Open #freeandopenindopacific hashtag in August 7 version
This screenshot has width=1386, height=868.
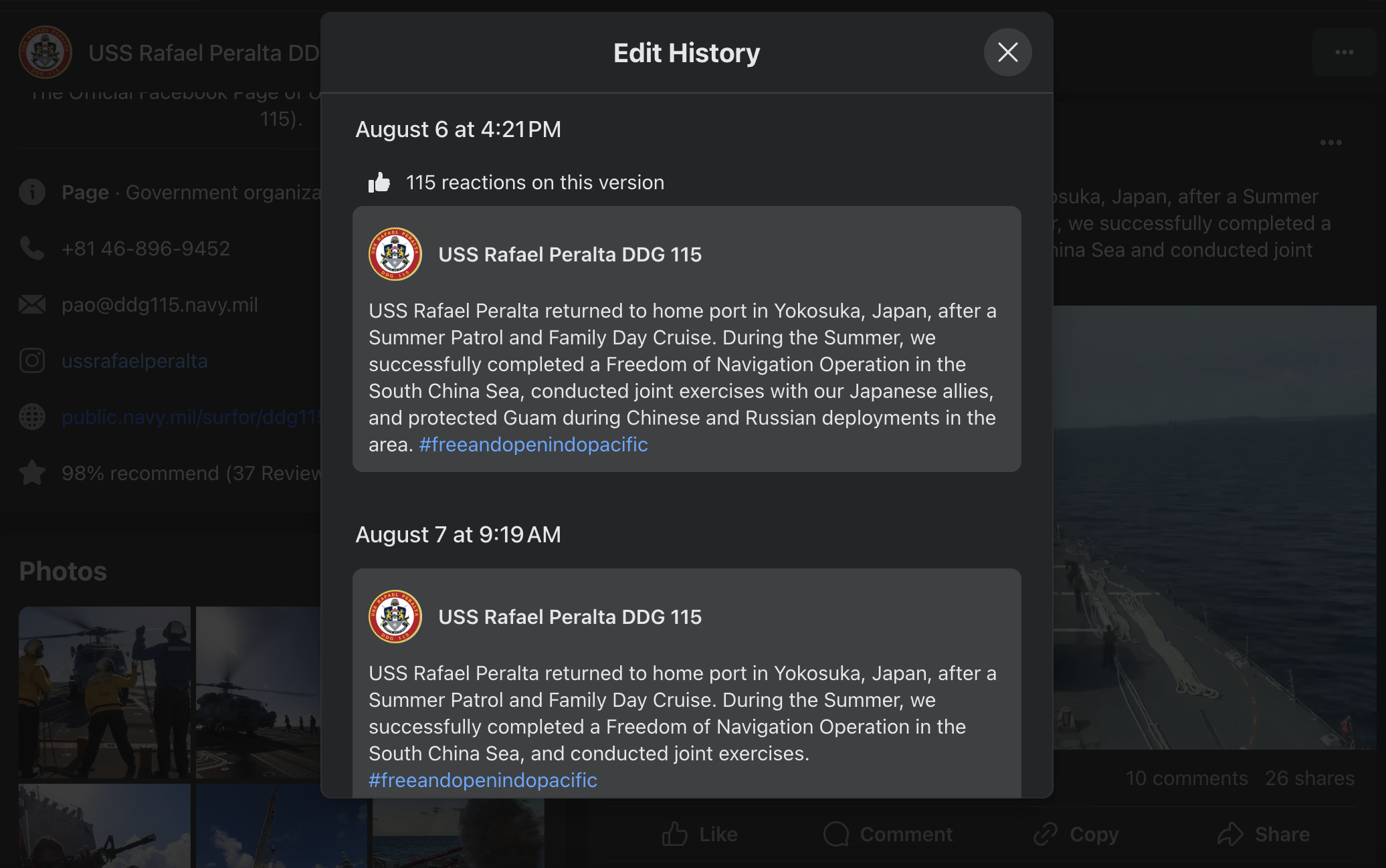click(483, 780)
